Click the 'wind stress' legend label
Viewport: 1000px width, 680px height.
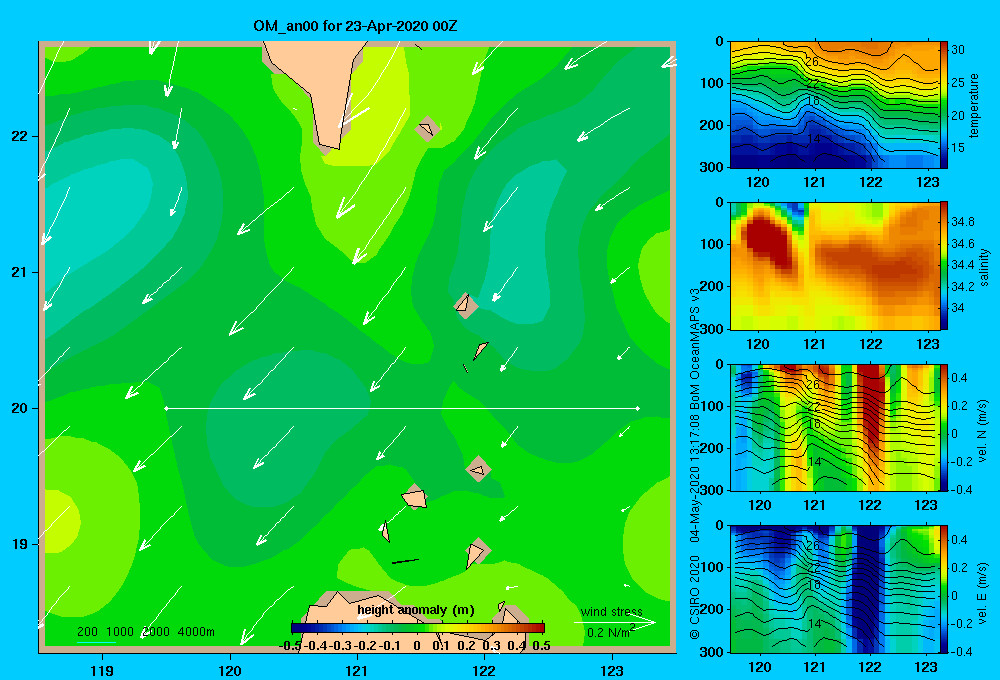click(x=612, y=612)
